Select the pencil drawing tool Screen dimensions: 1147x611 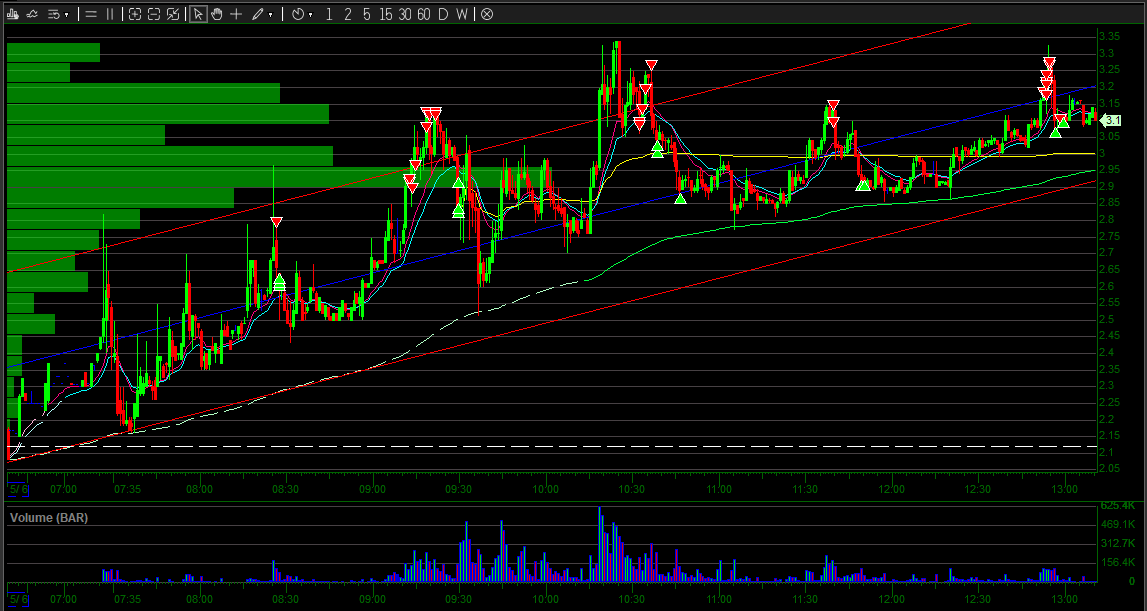coord(257,14)
